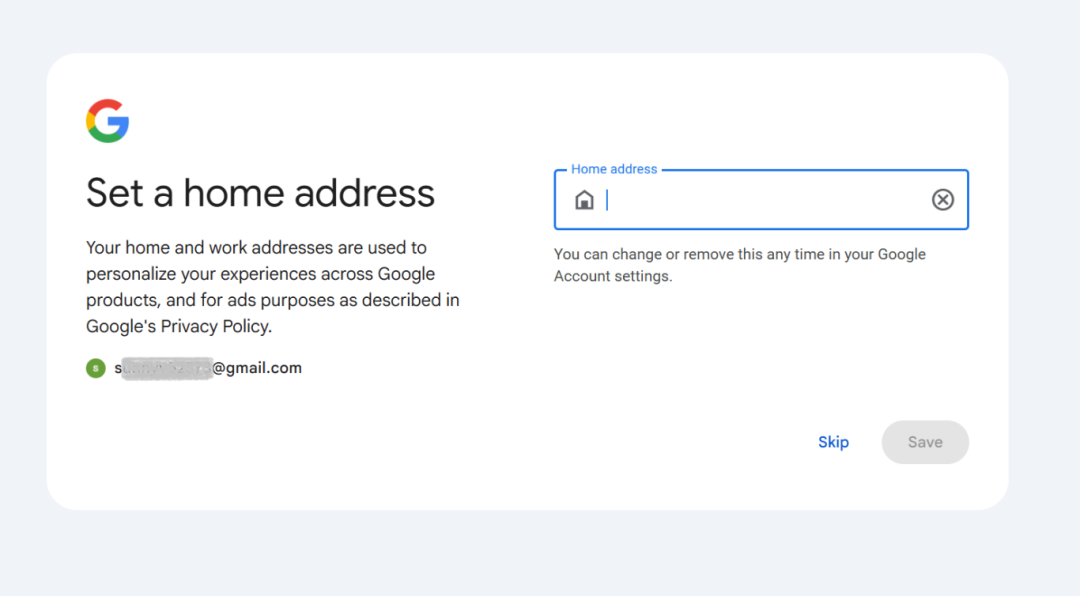
Task: Open Google homepage via the G logo
Action: pos(108,120)
